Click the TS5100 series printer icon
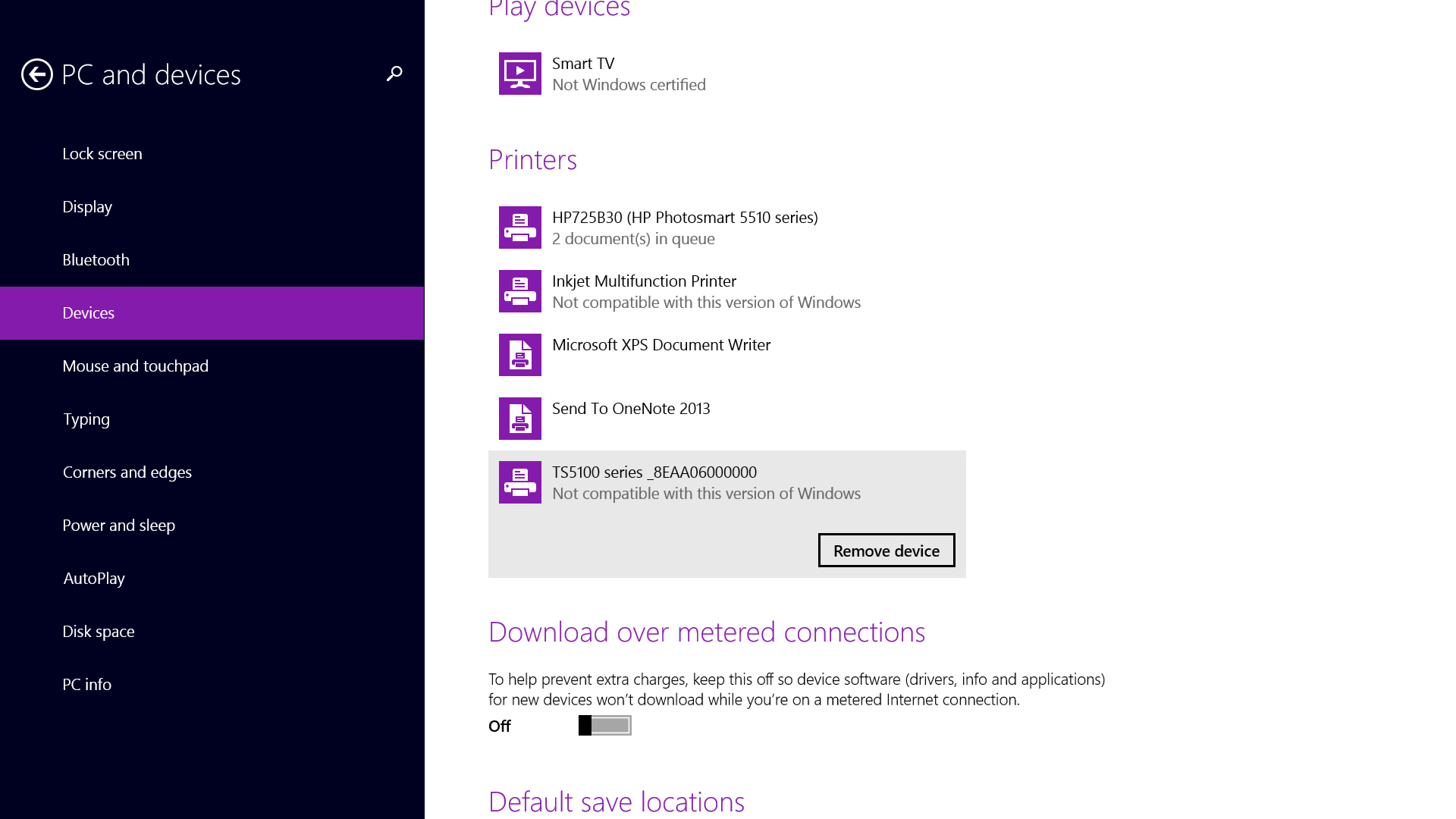 520,482
